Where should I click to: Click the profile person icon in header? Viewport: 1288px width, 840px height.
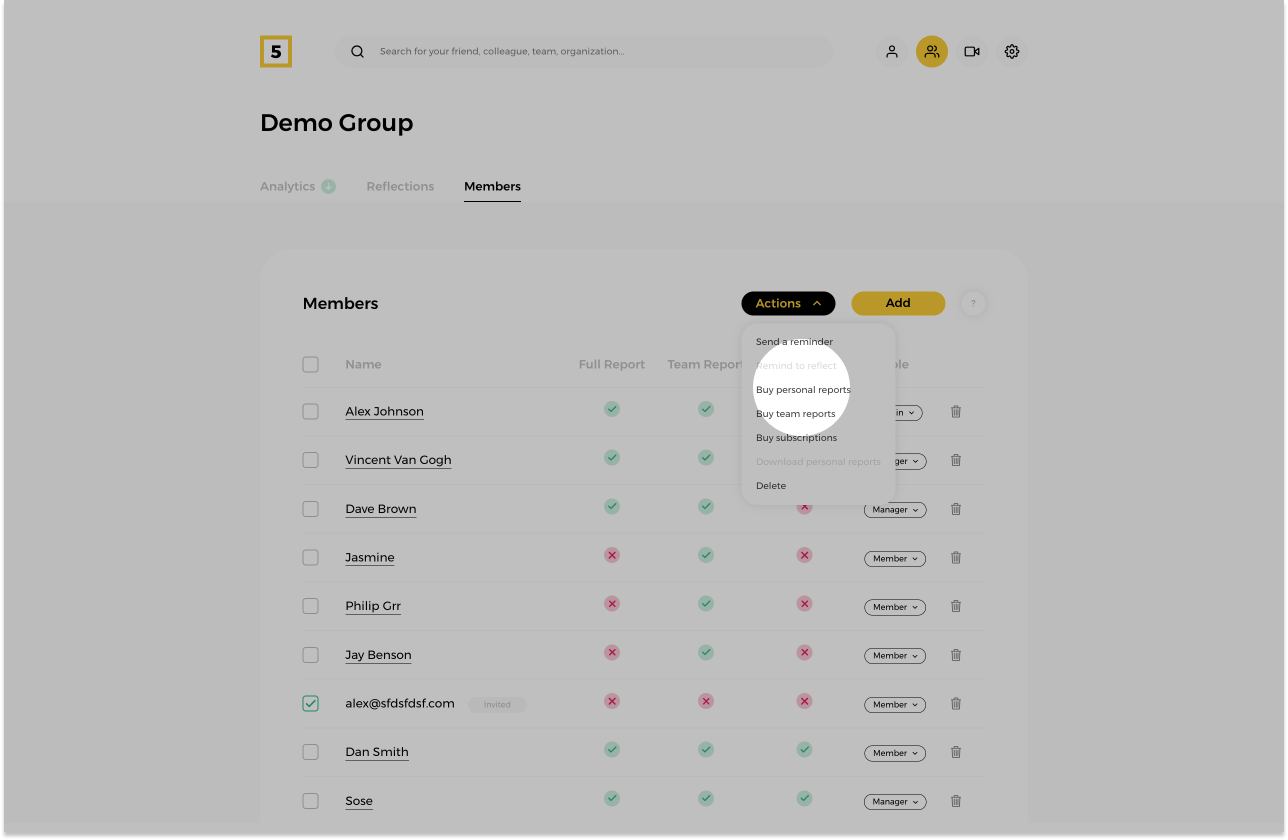point(892,52)
